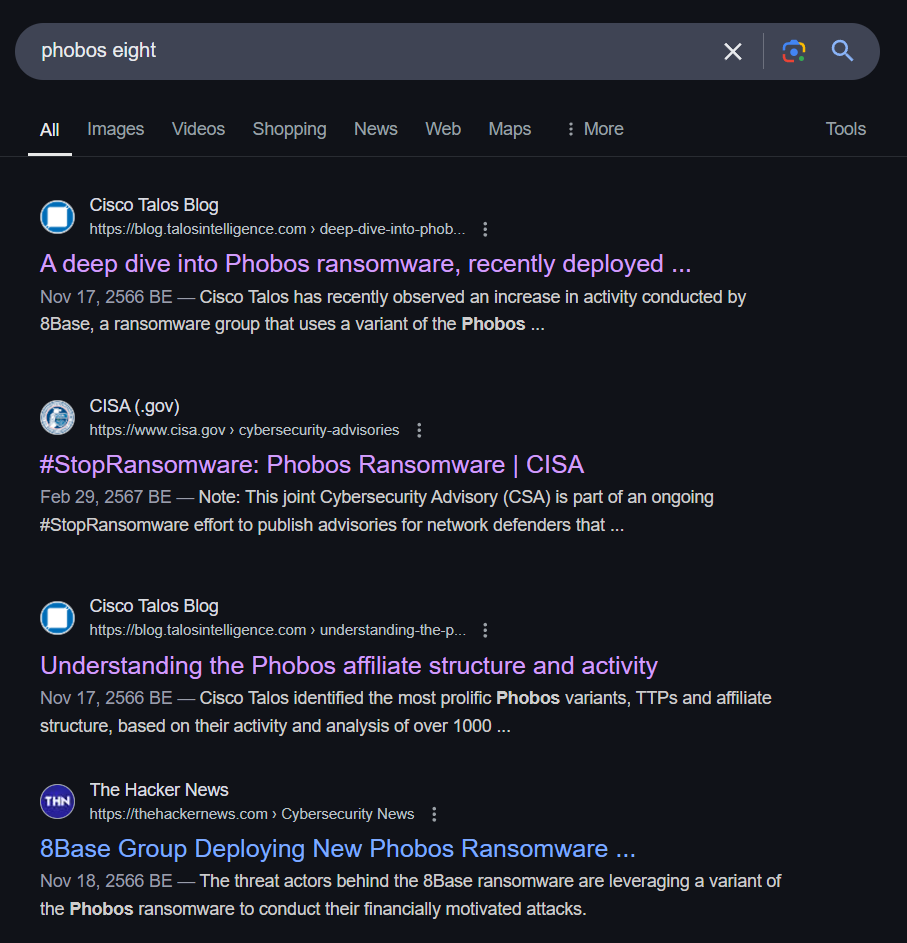Expand the More search filters menu
The image size is (907, 943).
tap(594, 129)
